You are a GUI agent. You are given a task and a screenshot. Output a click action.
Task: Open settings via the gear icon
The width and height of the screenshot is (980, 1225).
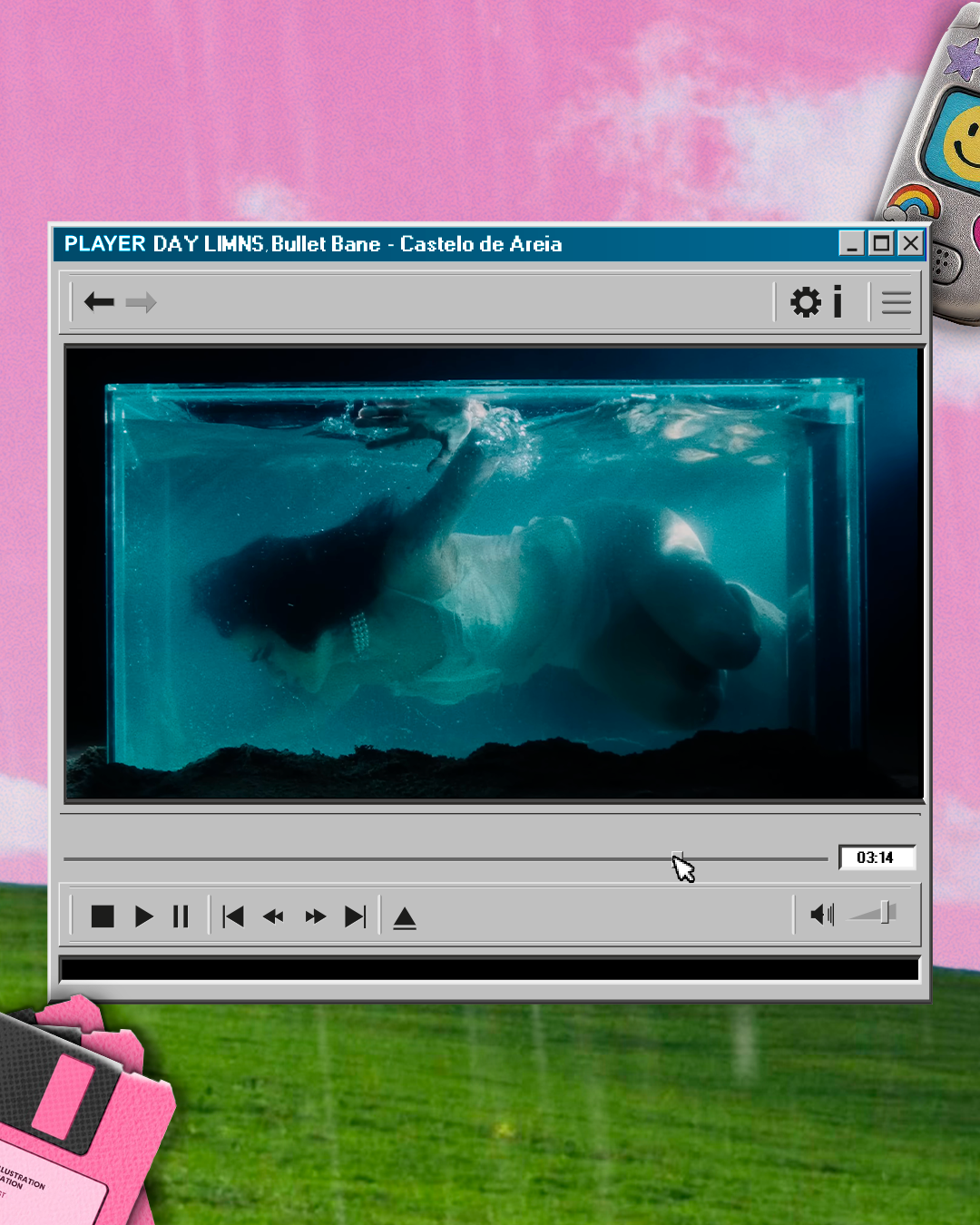pyautogui.click(x=805, y=302)
